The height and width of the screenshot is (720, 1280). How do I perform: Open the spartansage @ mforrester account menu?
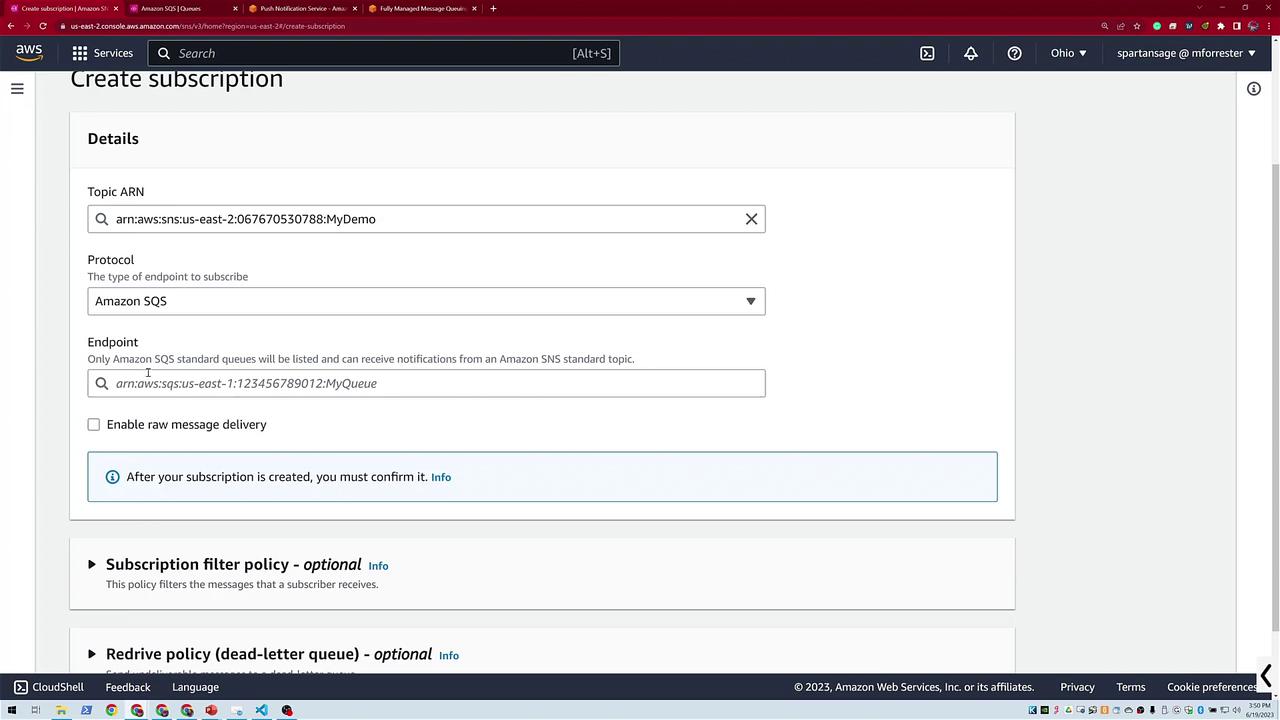[1186, 53]
